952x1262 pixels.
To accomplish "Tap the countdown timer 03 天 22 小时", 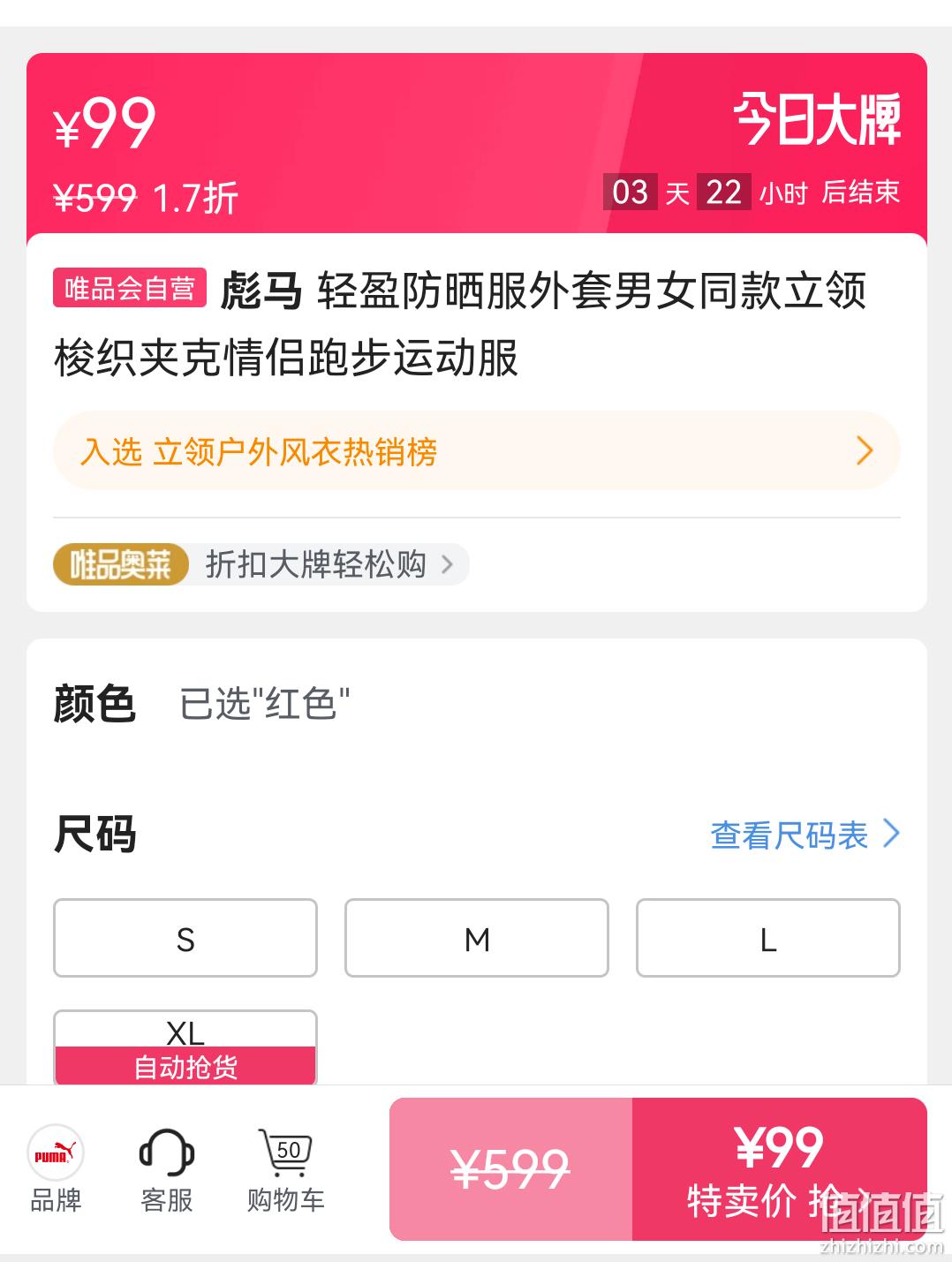I will click(x=705, y=192).
